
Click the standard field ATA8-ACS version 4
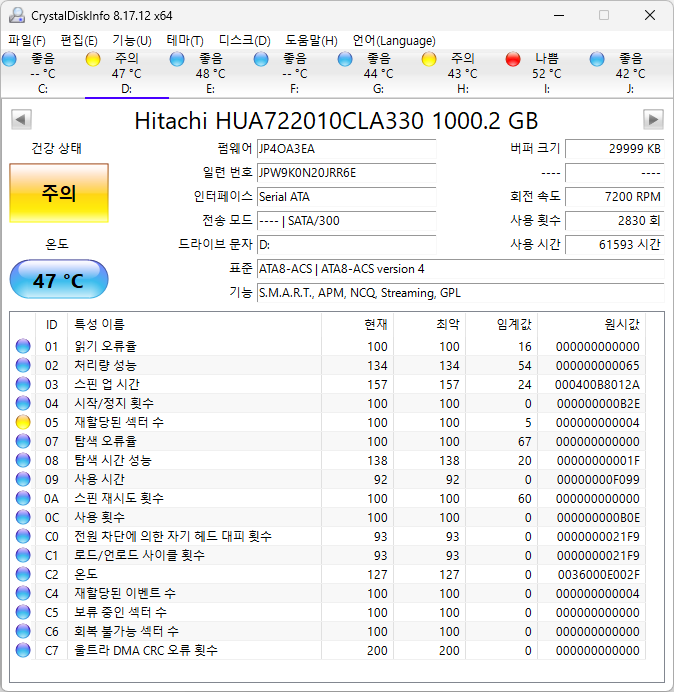(x=460, y=269)
